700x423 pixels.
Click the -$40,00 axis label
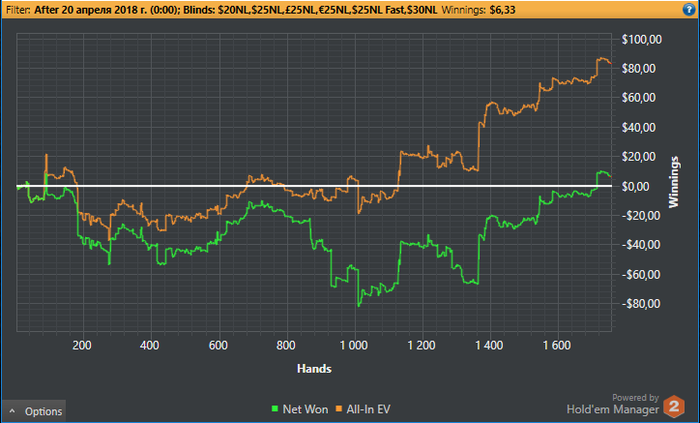pos(641,245)
